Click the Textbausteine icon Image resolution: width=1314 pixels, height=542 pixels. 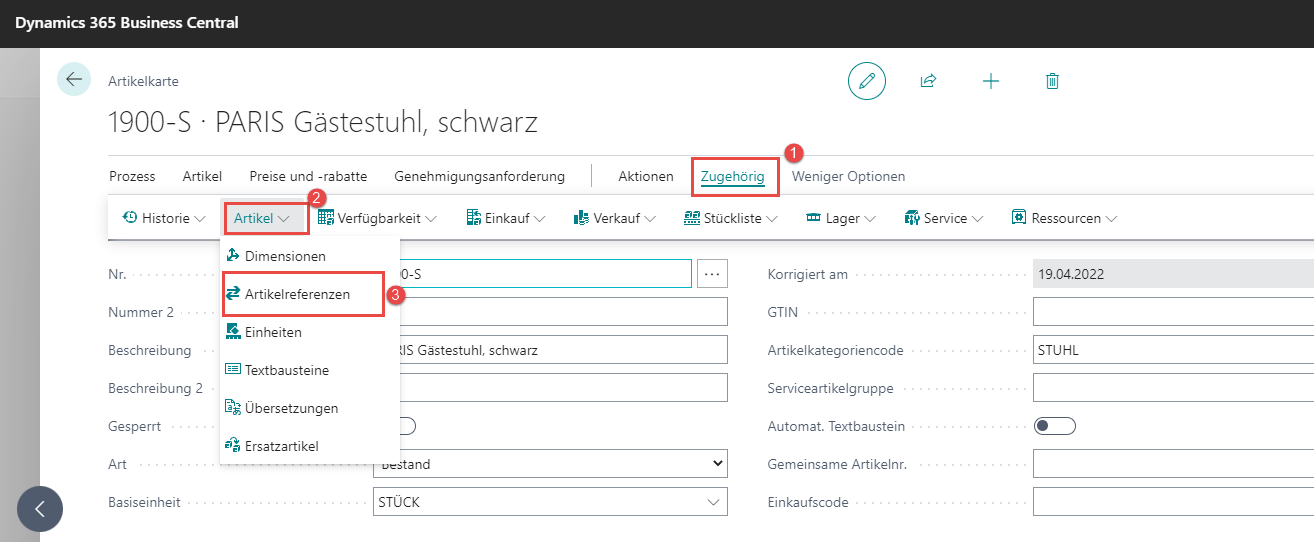pos(233,370)
